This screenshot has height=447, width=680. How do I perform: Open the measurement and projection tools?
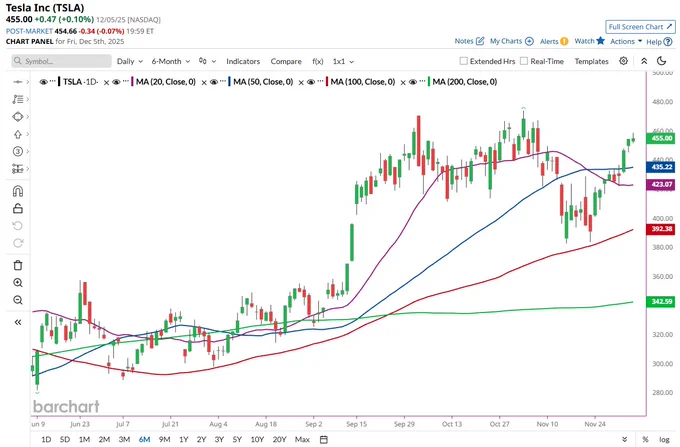click(x=17, y=169)
